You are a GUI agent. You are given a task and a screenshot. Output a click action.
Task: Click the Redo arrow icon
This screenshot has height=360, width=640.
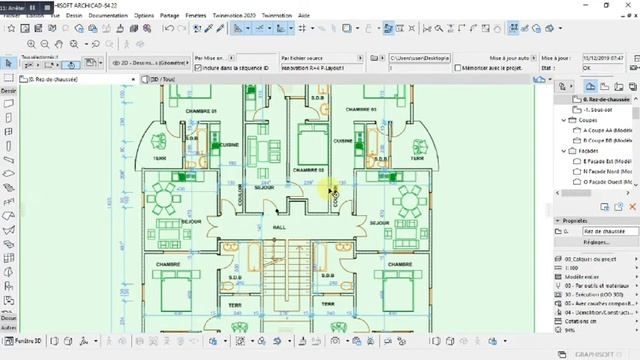click(x=182, y=28)
